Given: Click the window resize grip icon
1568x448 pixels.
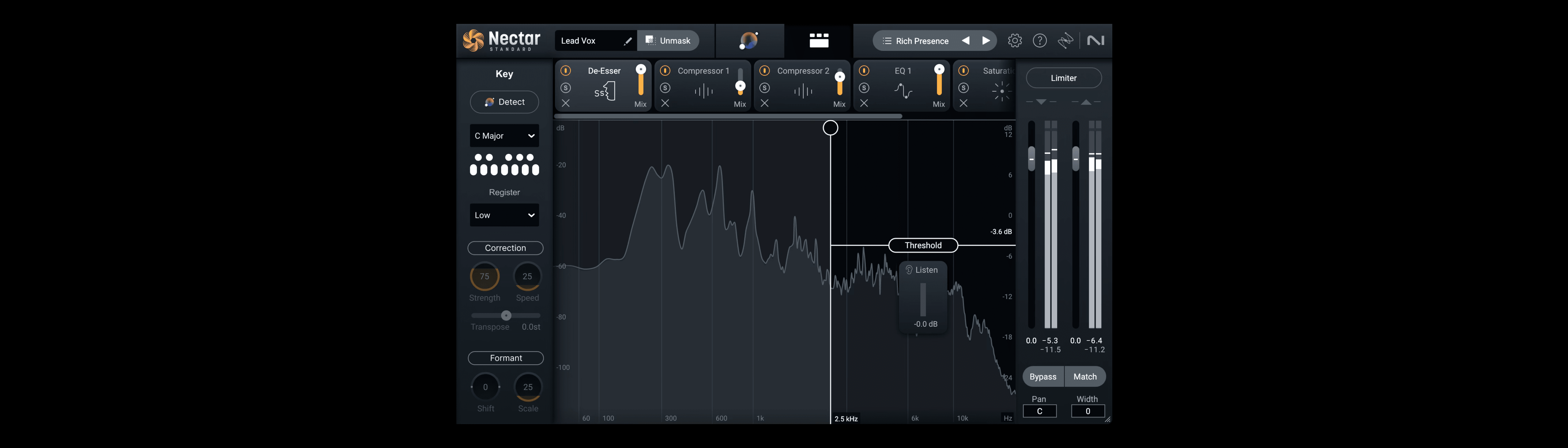Looking at the screenshot, I should 1108,420.
